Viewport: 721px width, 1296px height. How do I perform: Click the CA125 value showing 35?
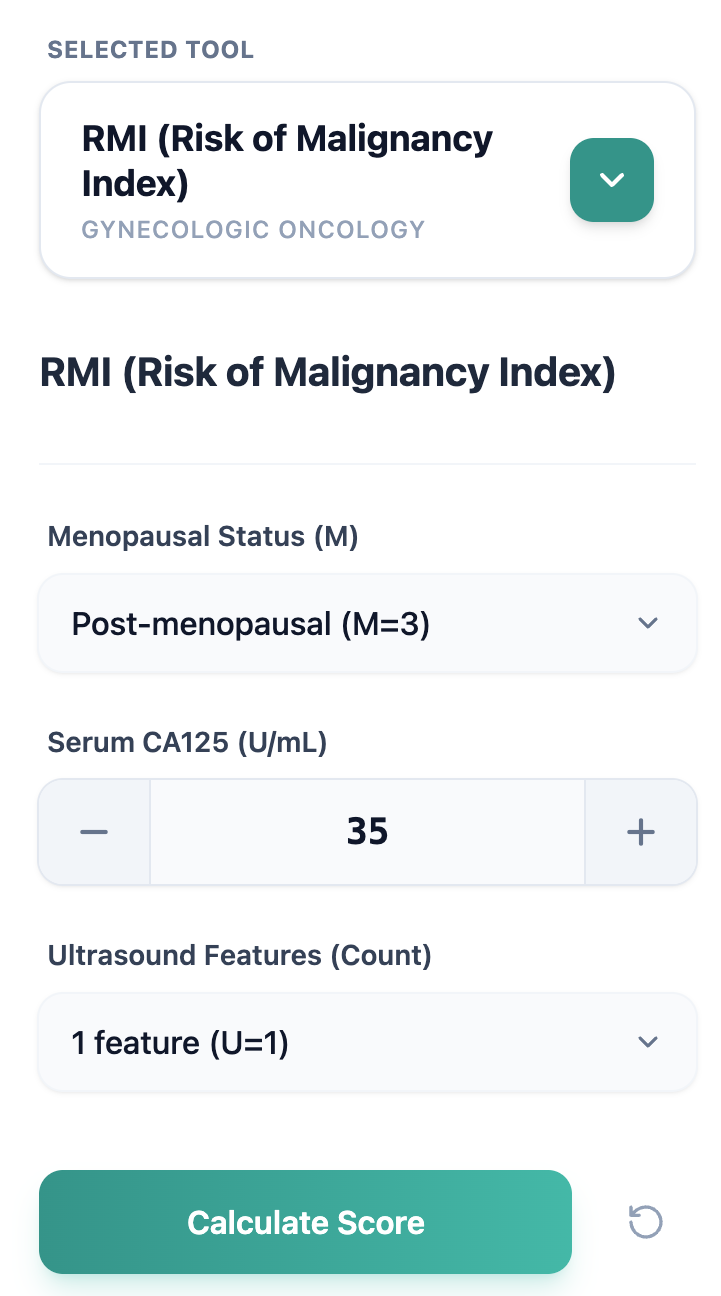click(x=367, y=831)
